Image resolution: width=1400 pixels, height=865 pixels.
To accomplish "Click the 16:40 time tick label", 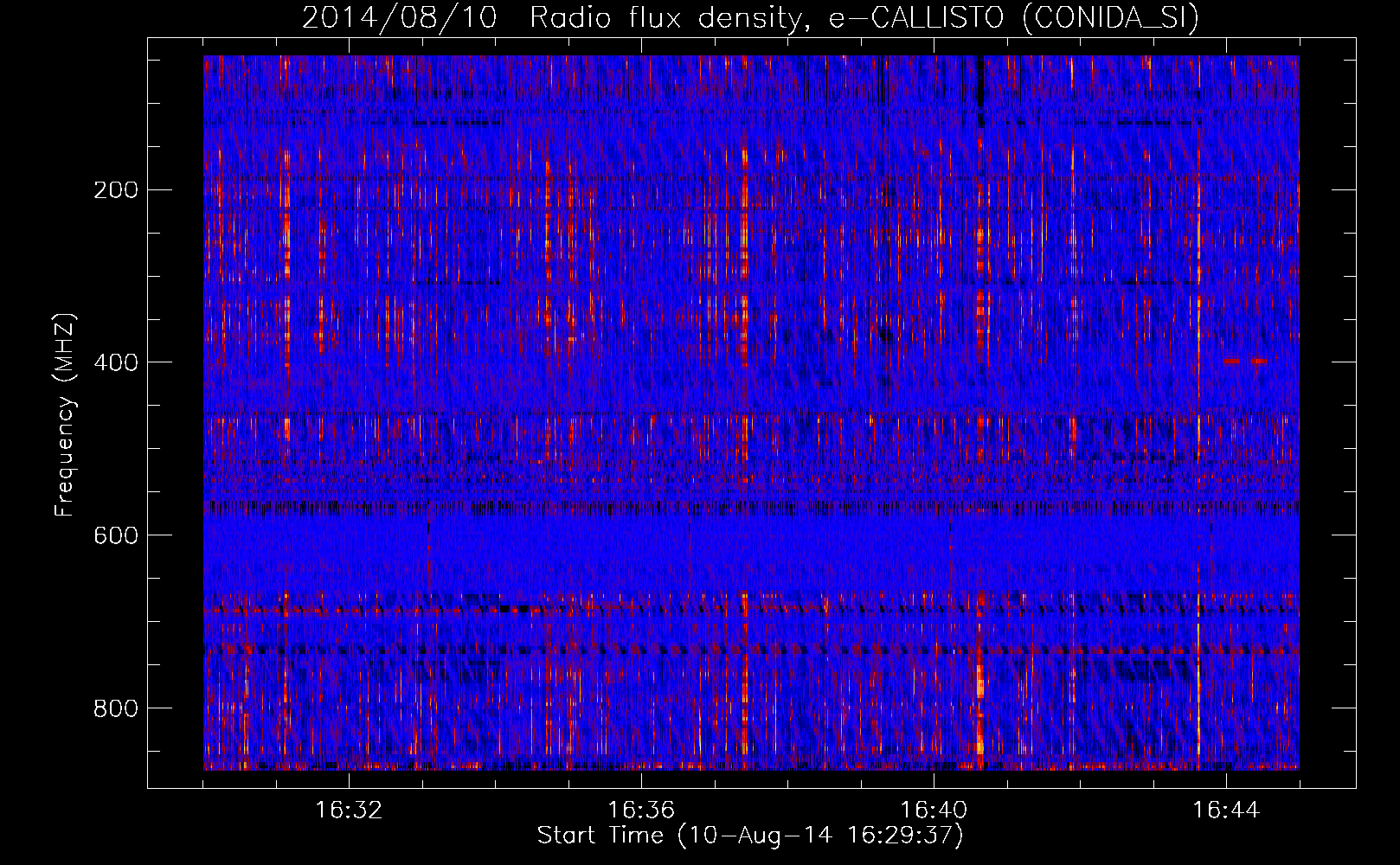I will pyautogui.click(x=934, y=811).
